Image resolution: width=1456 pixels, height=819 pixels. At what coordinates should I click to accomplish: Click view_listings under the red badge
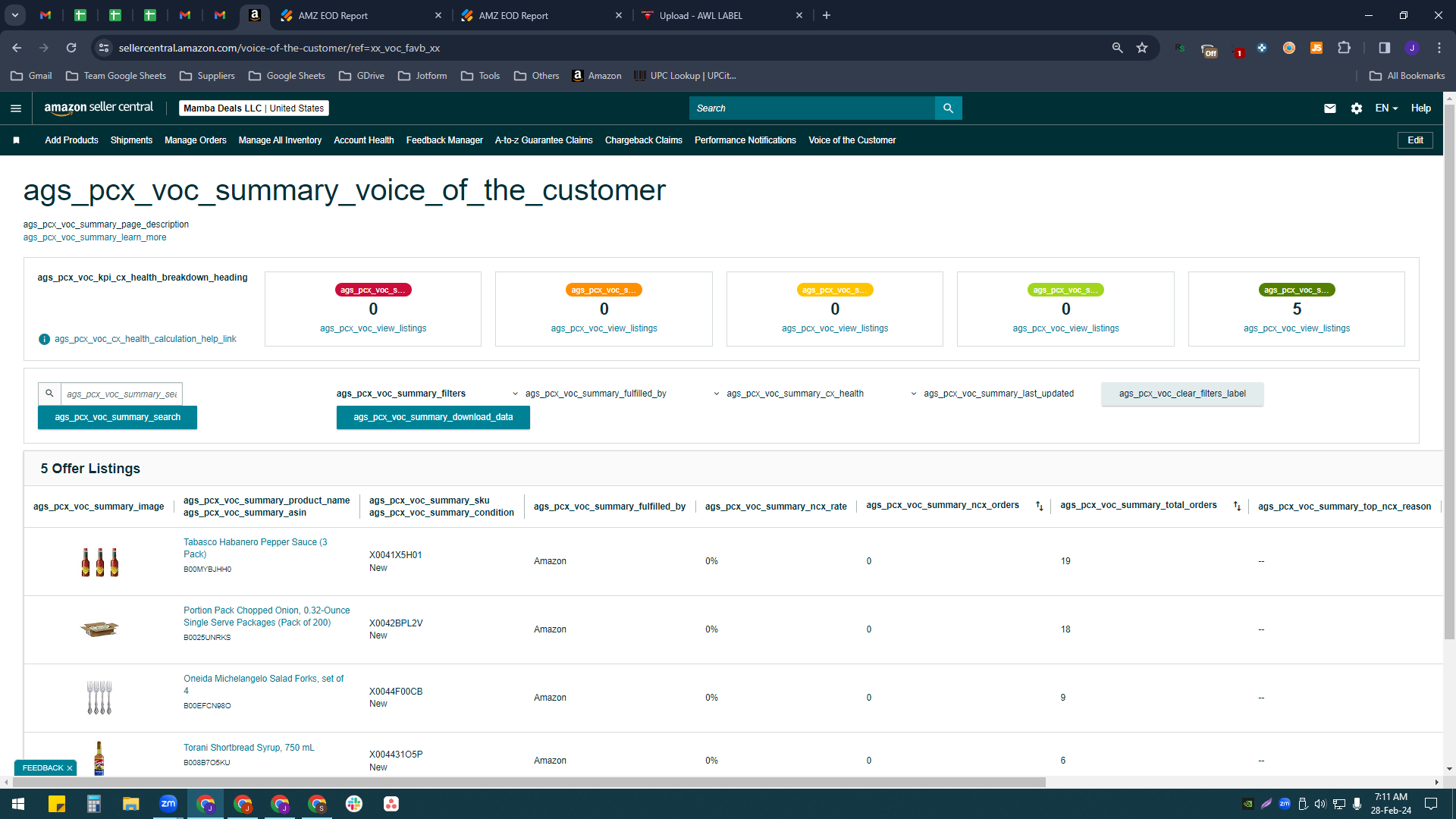[x=373, y=328]
